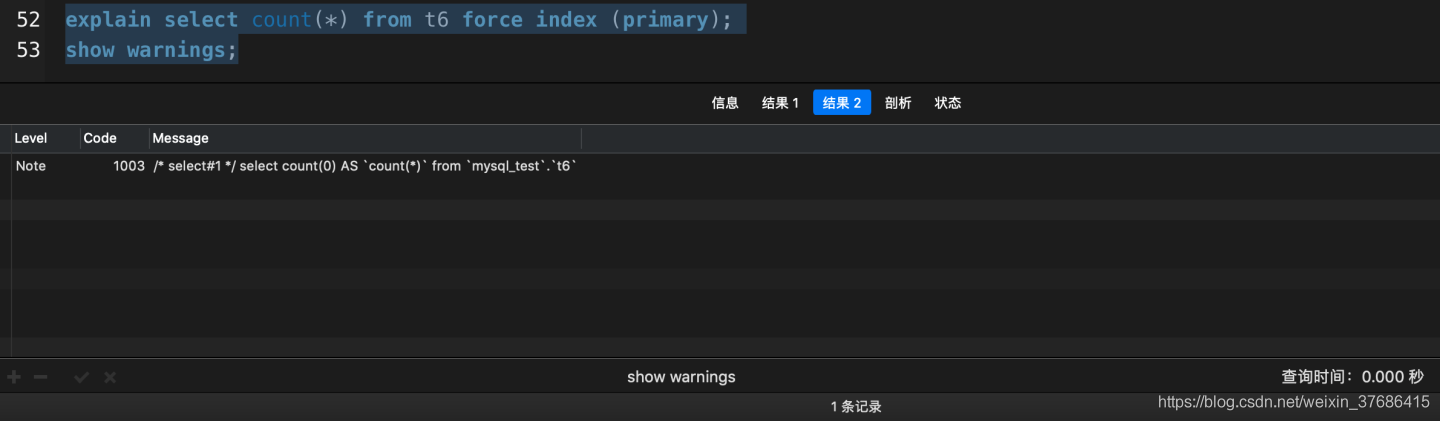Viewport: 1440px width, 421px height.
Task: Open the 结果 1 tab
Action: pos(780,103)
